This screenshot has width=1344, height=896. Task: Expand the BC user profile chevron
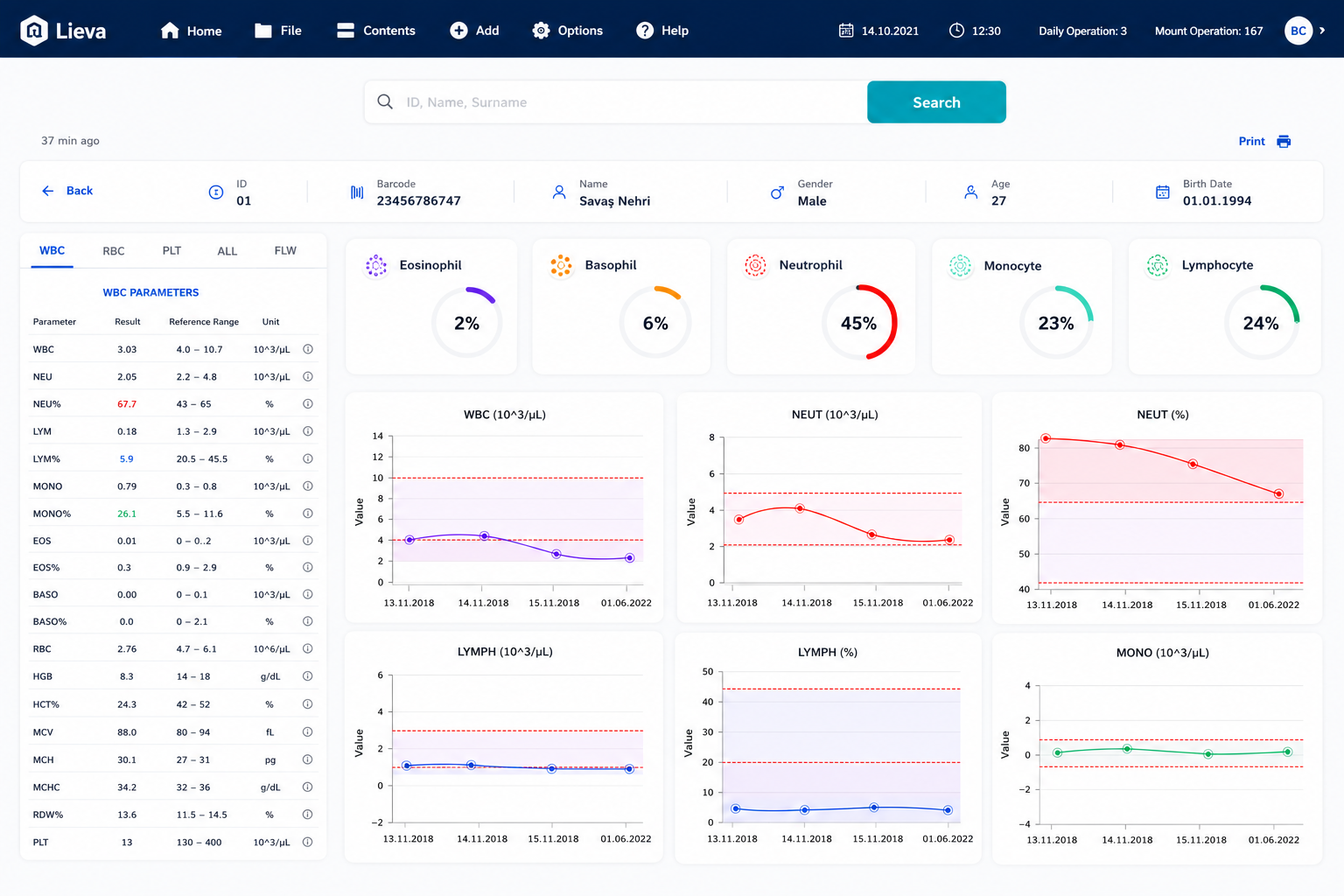[x=1322, y=31]
